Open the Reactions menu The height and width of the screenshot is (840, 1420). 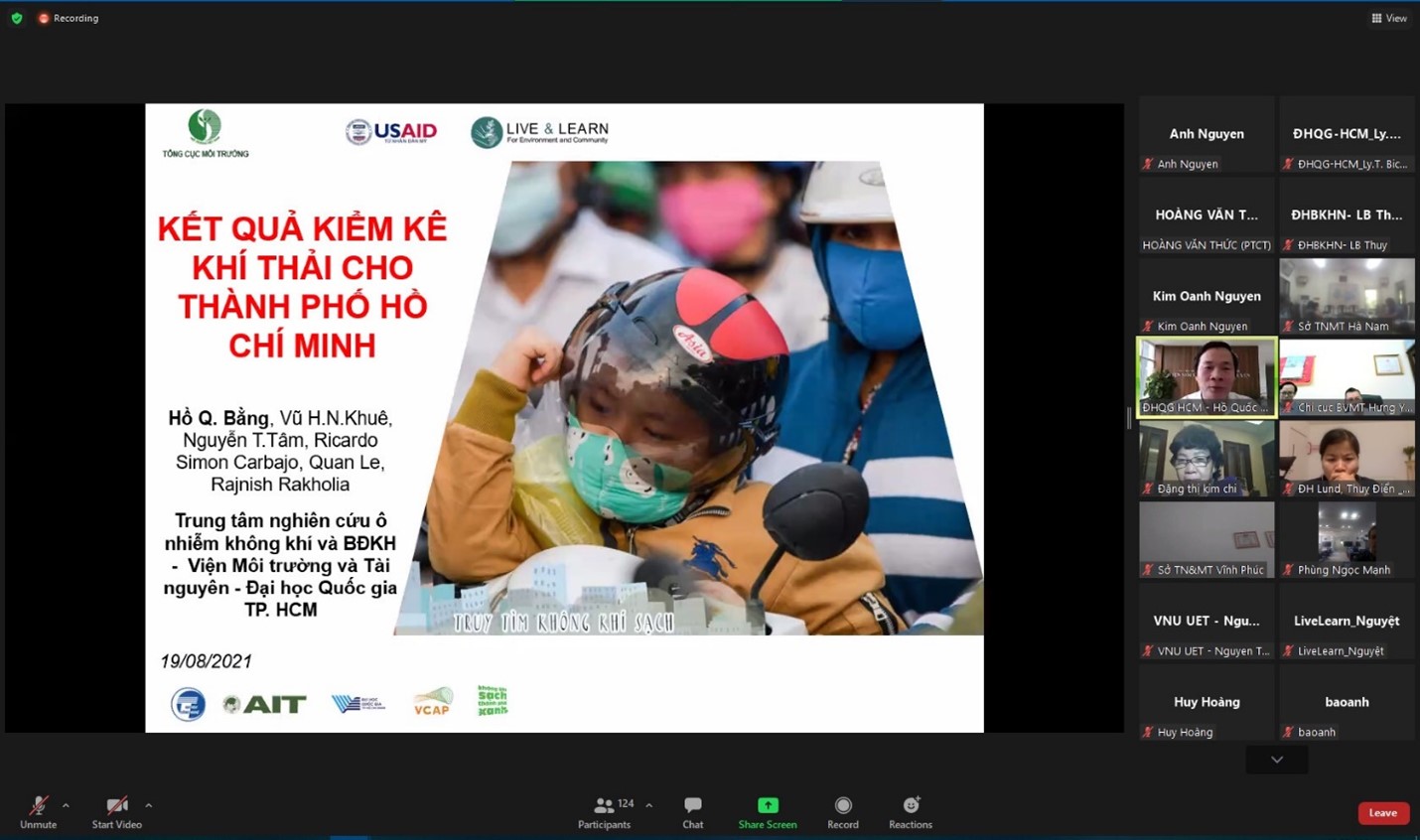pos(910,805)
